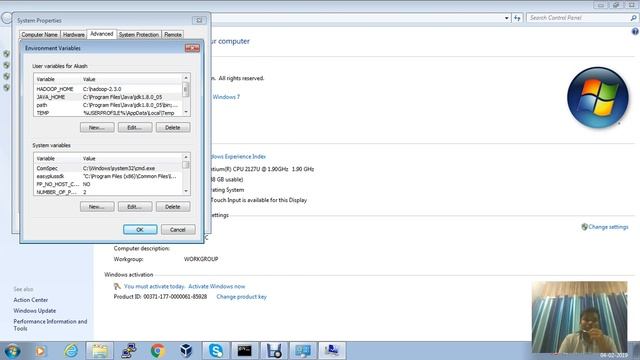Open Action Center link
Screen dimensions: 640x360
[31, 300]
